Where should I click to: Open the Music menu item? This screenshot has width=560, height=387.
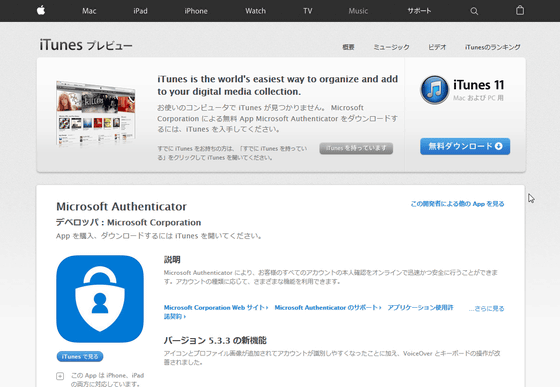coord(358,11)
